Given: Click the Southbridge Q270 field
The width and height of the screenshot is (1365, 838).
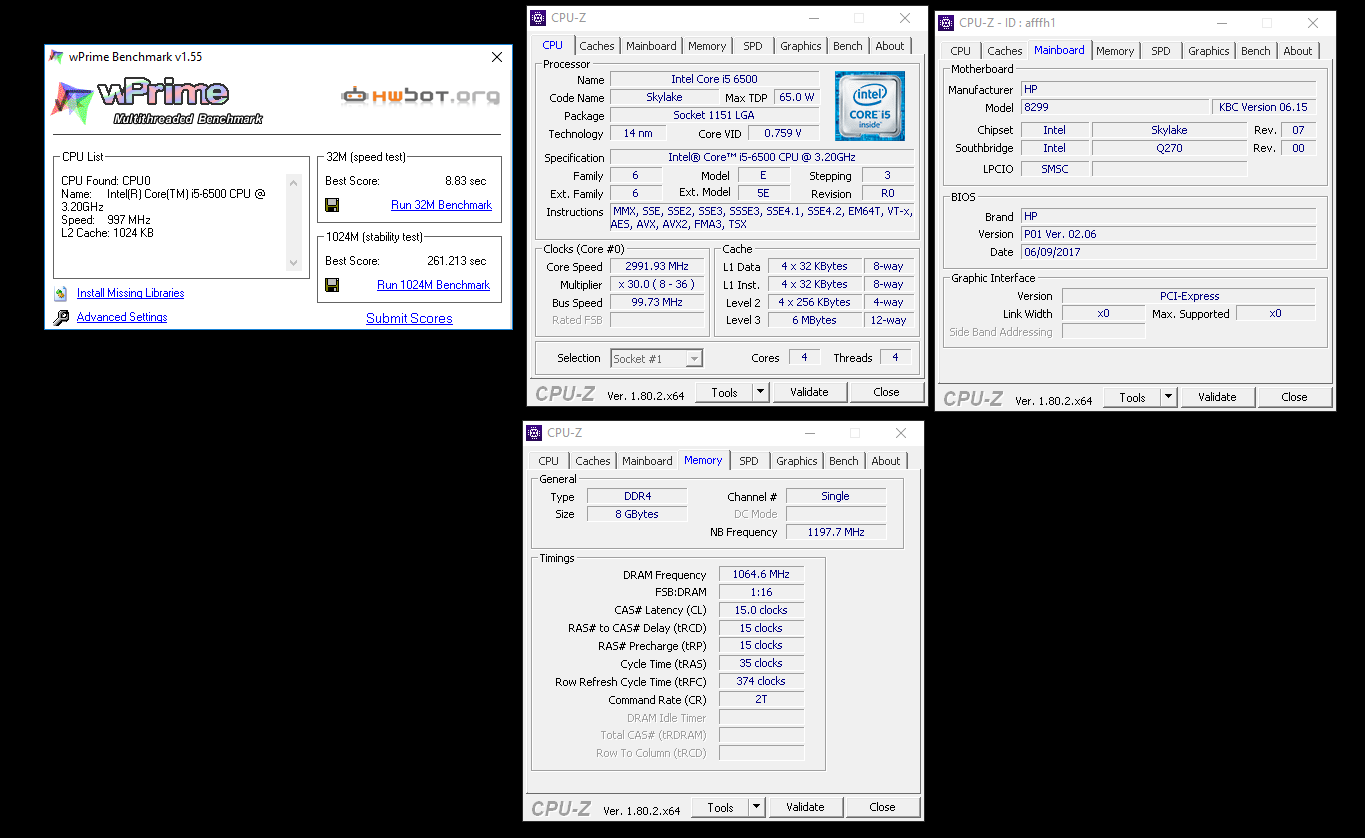Looking at the screenshot, I should point(1169,148).
